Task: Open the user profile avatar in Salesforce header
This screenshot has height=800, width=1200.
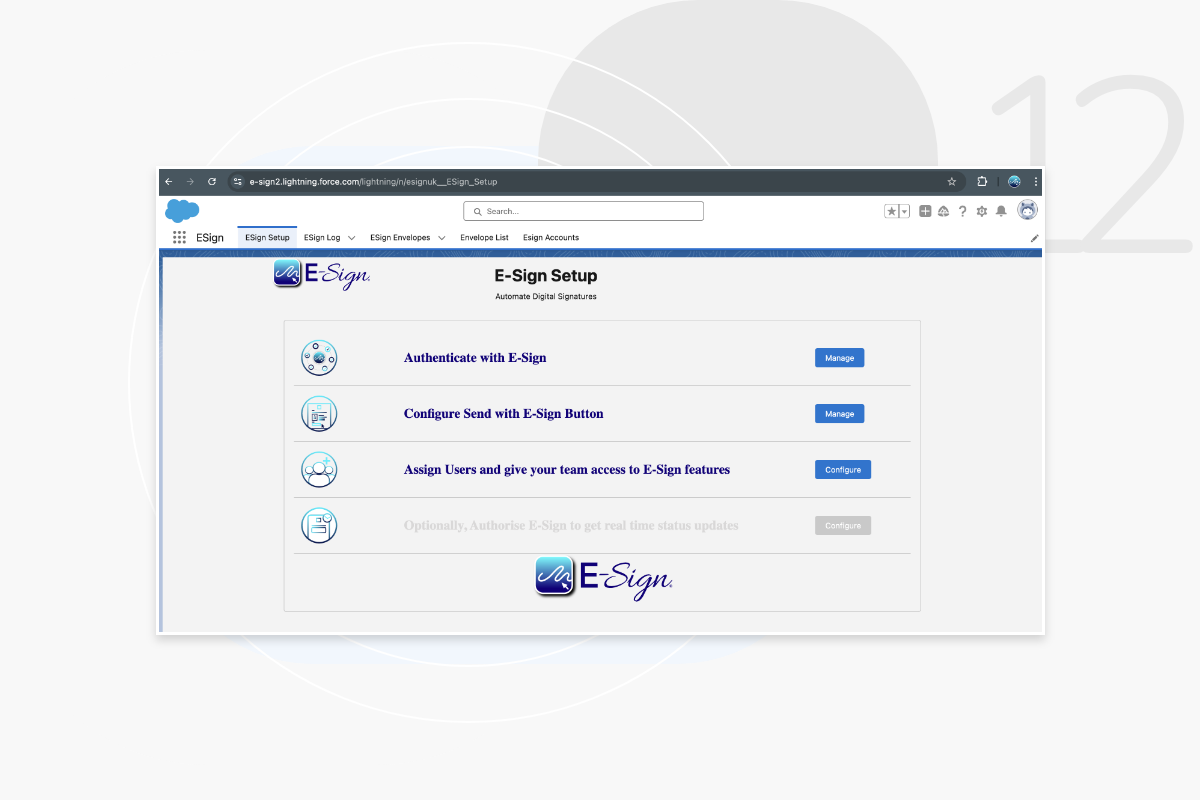Action: click(1027, 210)
